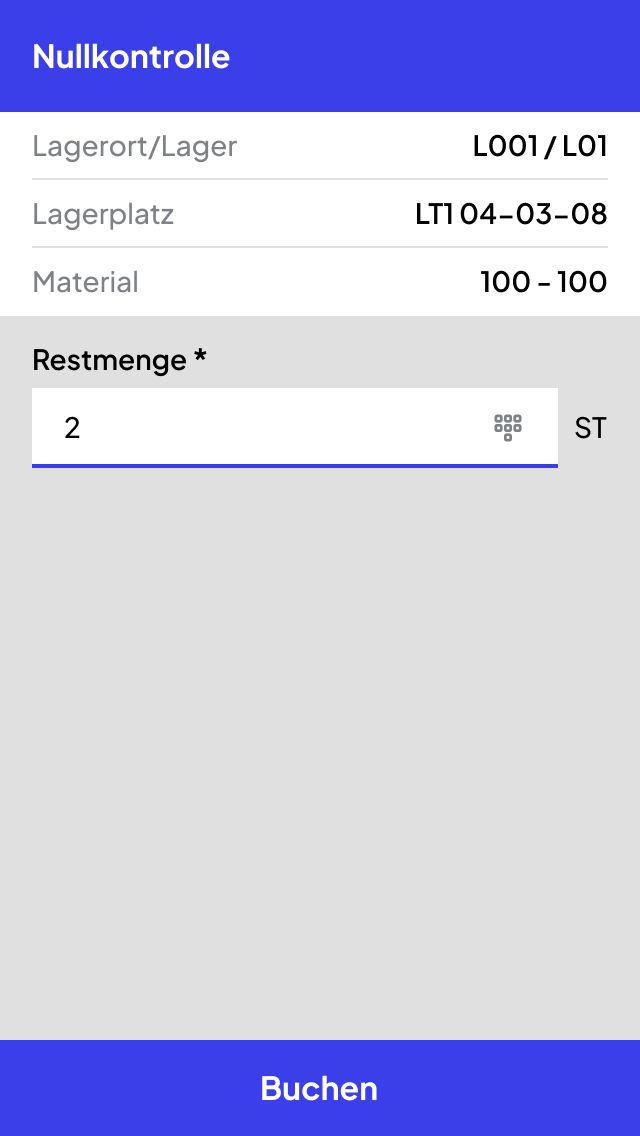Click the number 2 in the quantity field

pos(72,428)
